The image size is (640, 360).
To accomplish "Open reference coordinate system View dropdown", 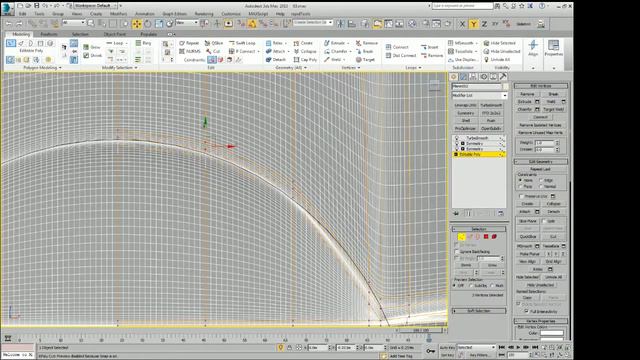I will [187, 23].
